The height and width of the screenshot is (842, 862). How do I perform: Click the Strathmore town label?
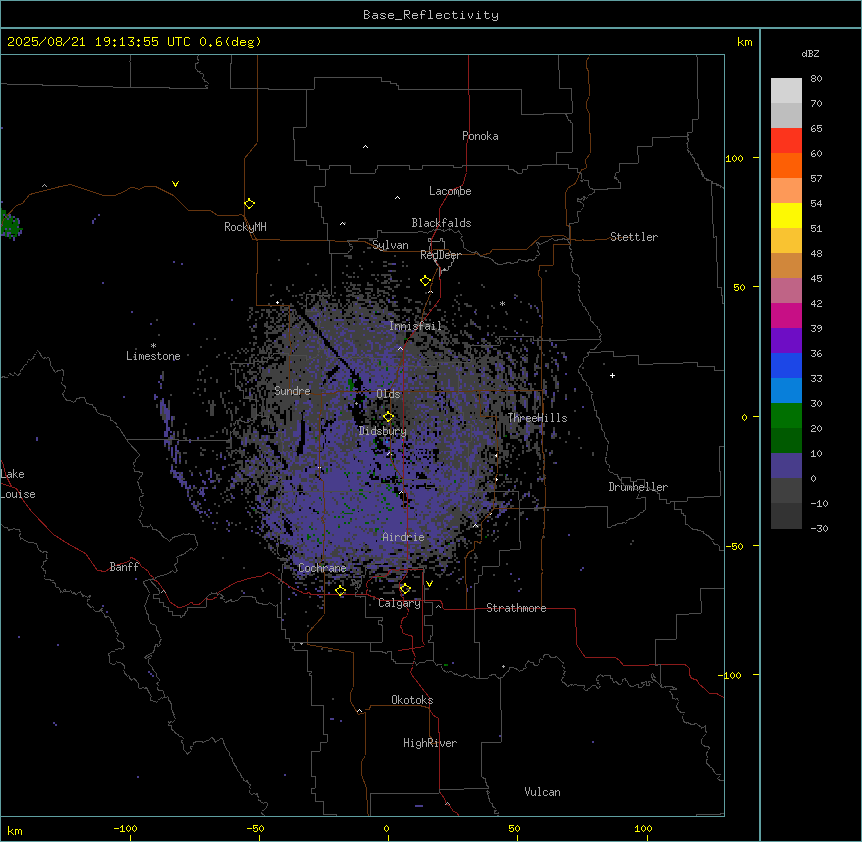point(516,608)
